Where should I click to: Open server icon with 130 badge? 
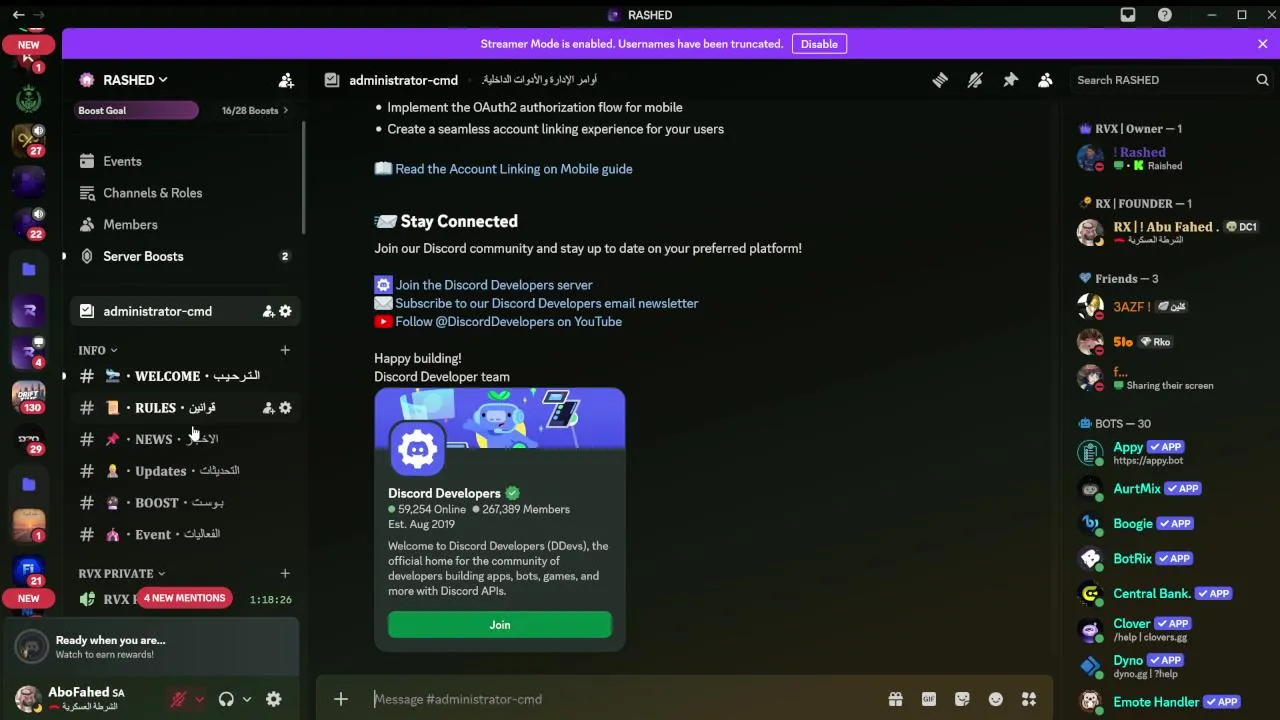pos(28,395)
